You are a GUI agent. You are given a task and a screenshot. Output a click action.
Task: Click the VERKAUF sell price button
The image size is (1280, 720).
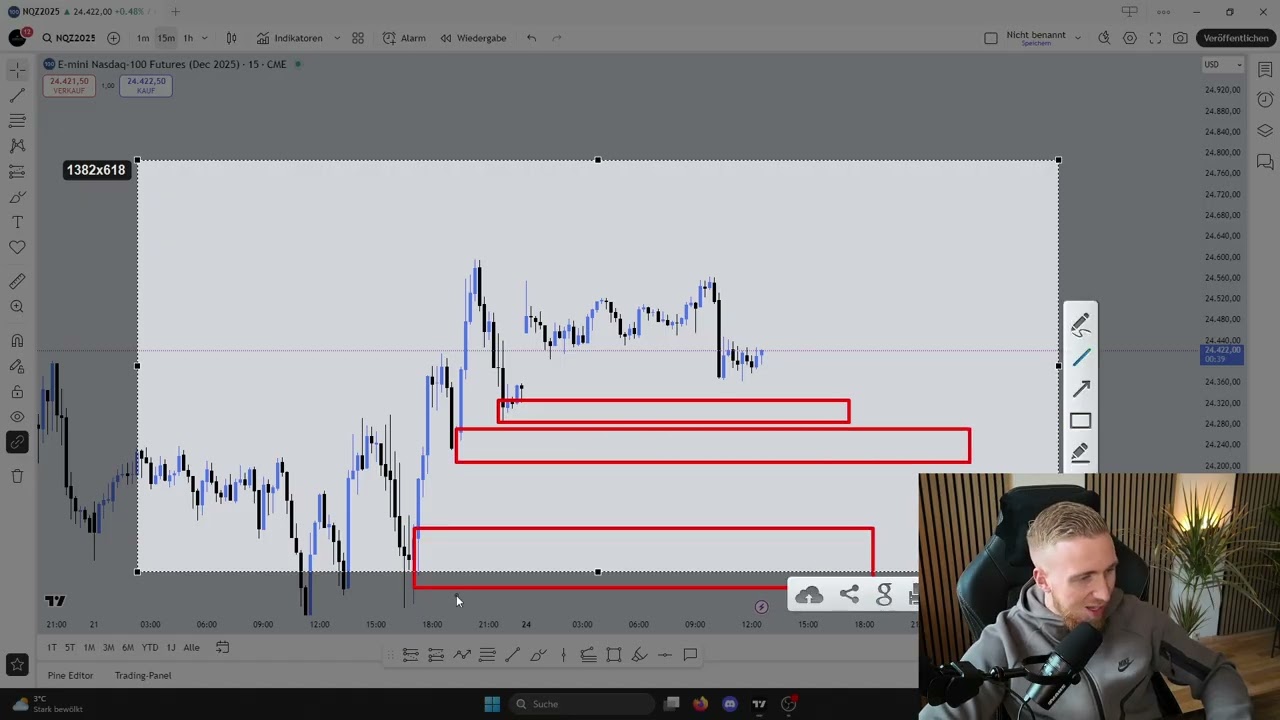[x=69, y=86]
